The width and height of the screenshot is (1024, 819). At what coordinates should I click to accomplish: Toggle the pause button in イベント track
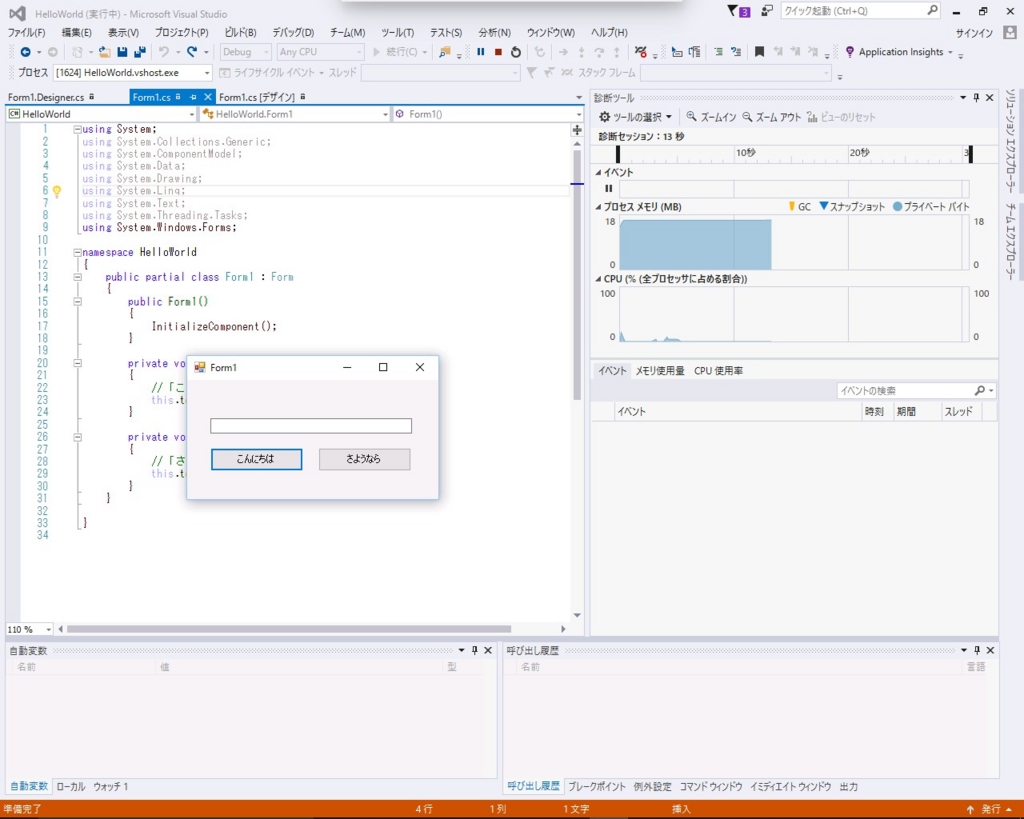click(609, 189)
